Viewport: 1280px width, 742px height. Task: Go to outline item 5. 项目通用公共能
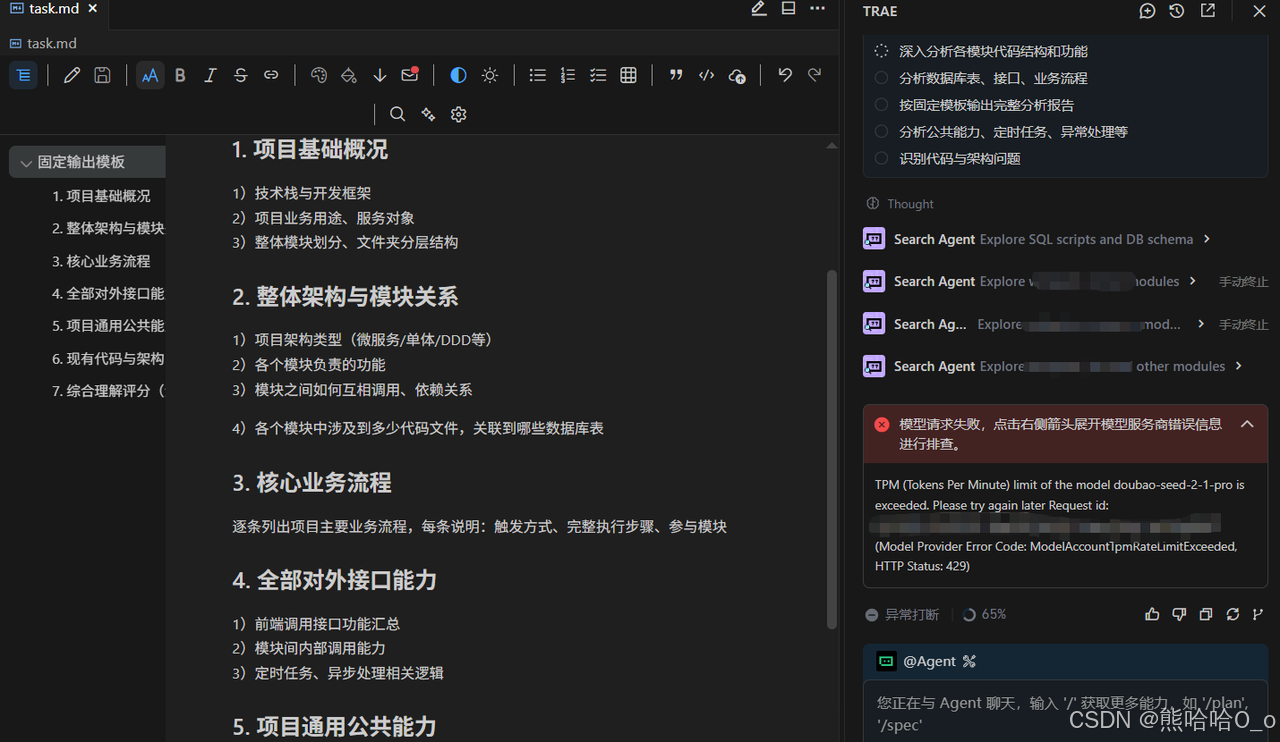tap(108, 326)
